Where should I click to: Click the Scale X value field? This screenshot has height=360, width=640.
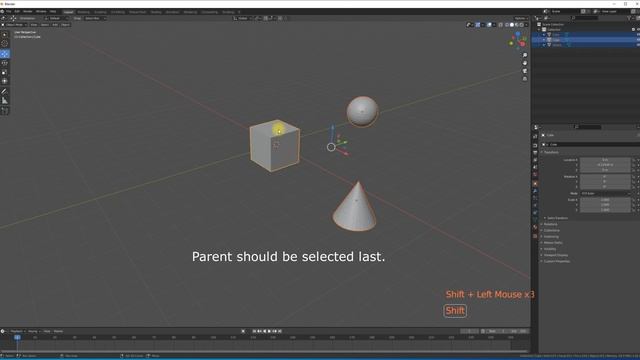pyautogui.click(x=605, y=200)
